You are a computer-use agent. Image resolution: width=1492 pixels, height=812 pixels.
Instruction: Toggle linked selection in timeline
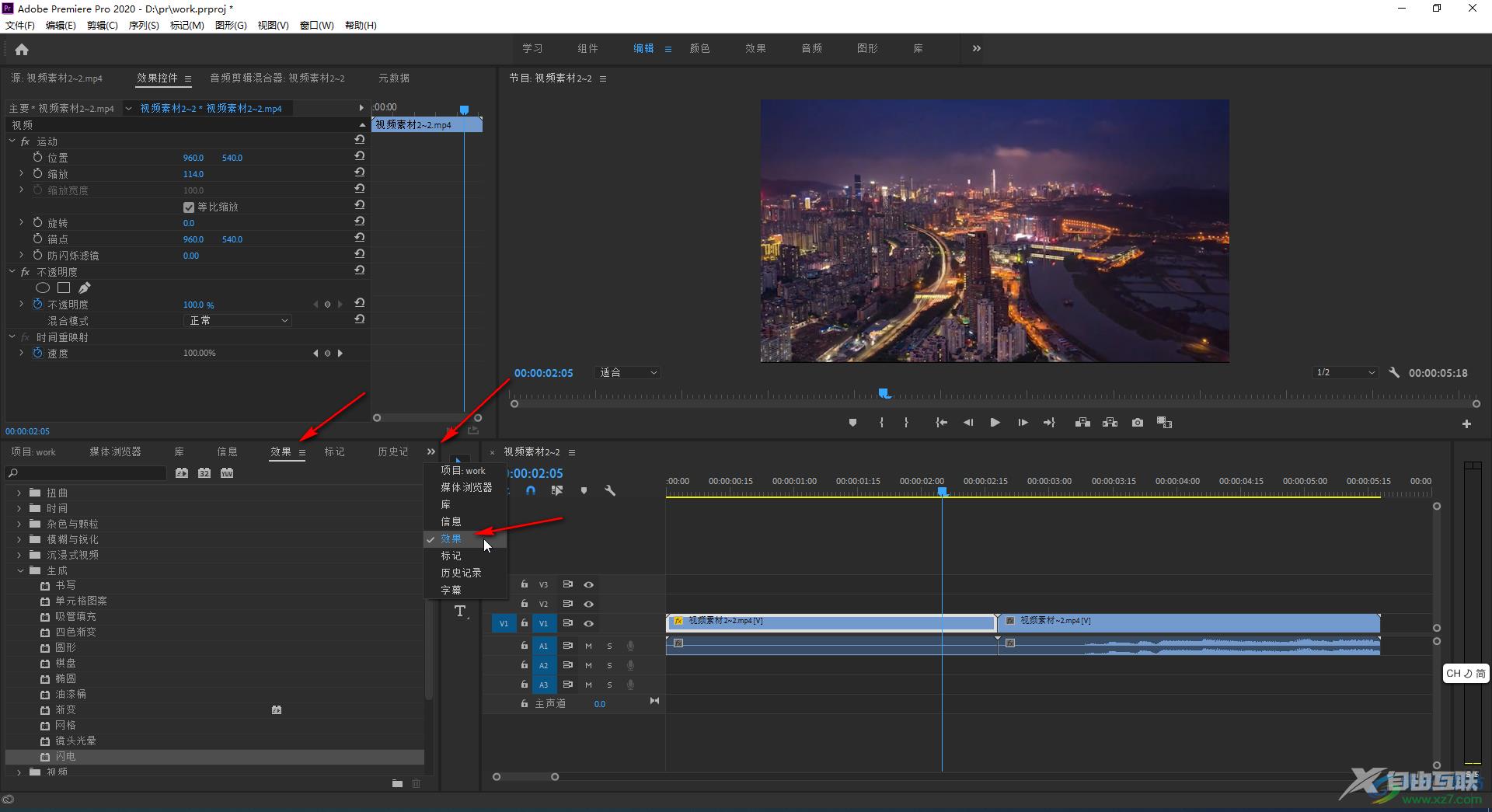[557, 490]
